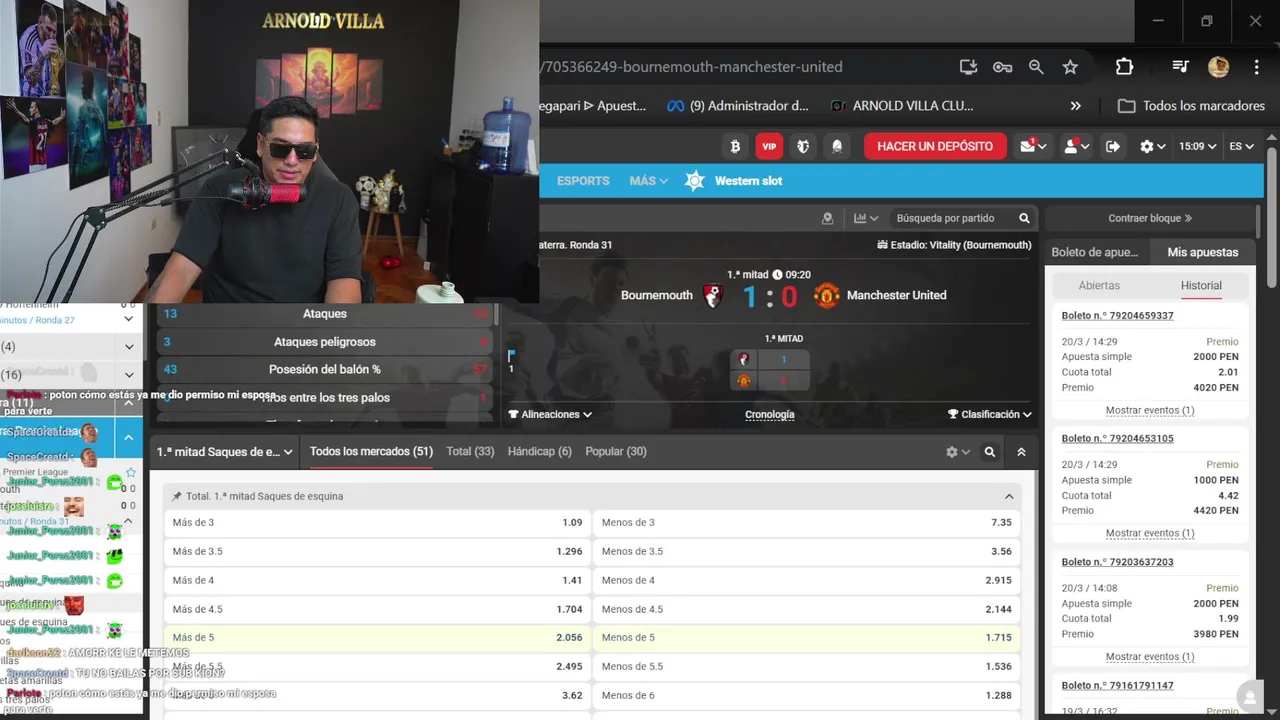Bet on Menos de 4.5 at 2.144
This screenshot has width=1280, height=720.
[807, 609]
